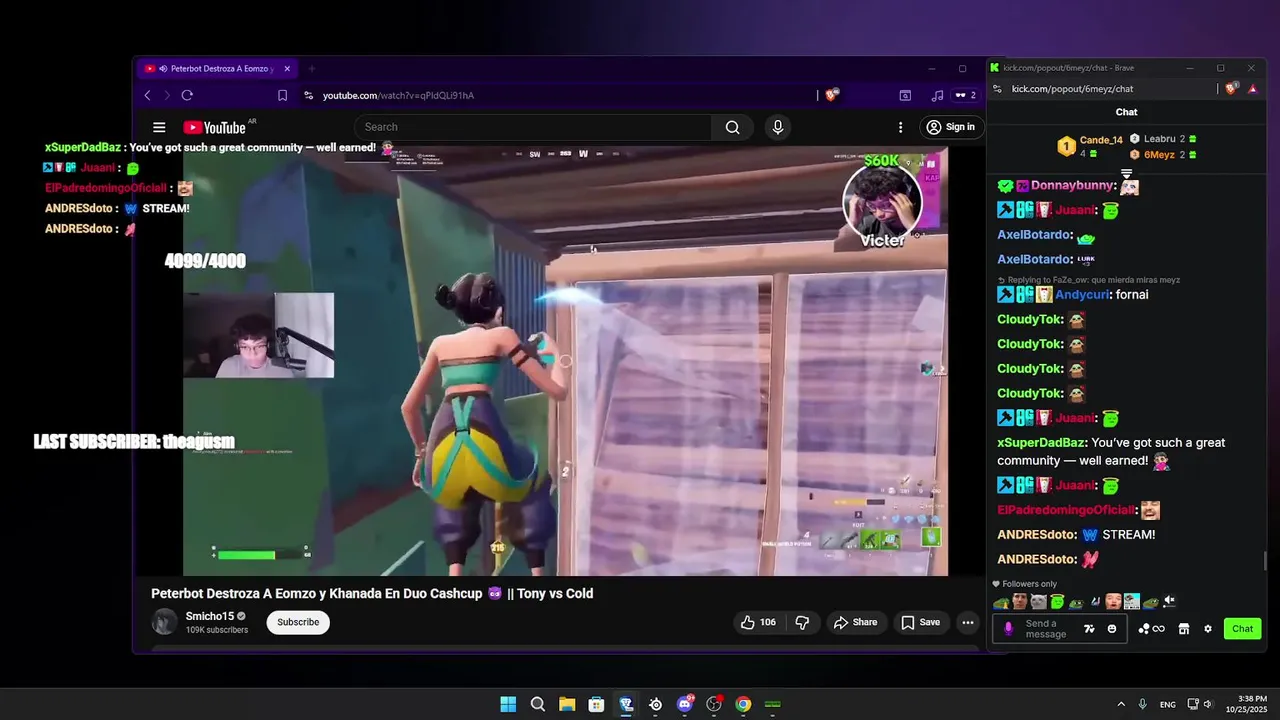Insert the green halo frog emote
Image resolution: width=1280 pixels, height=720 pixels.
pyautogui.click(x=1057, y=602)
